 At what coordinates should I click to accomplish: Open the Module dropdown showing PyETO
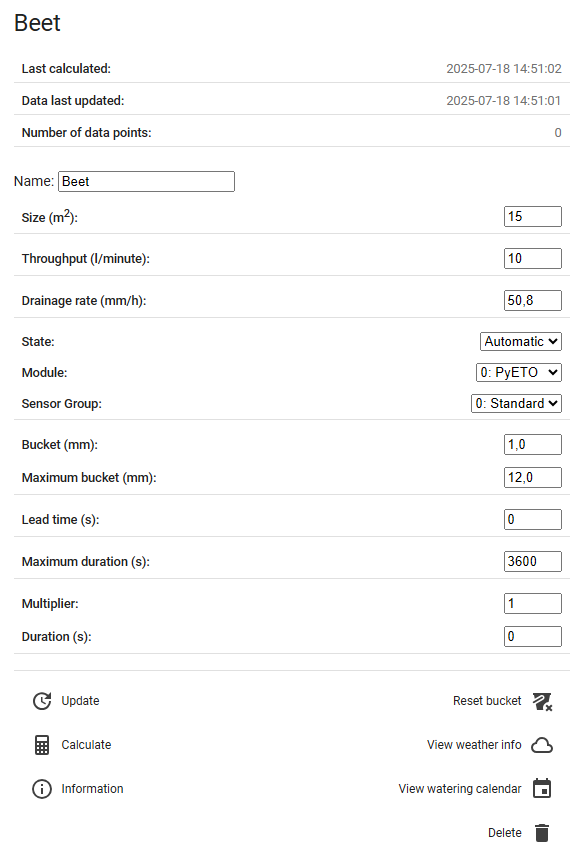pyautogui.click(x=519, y=373)
